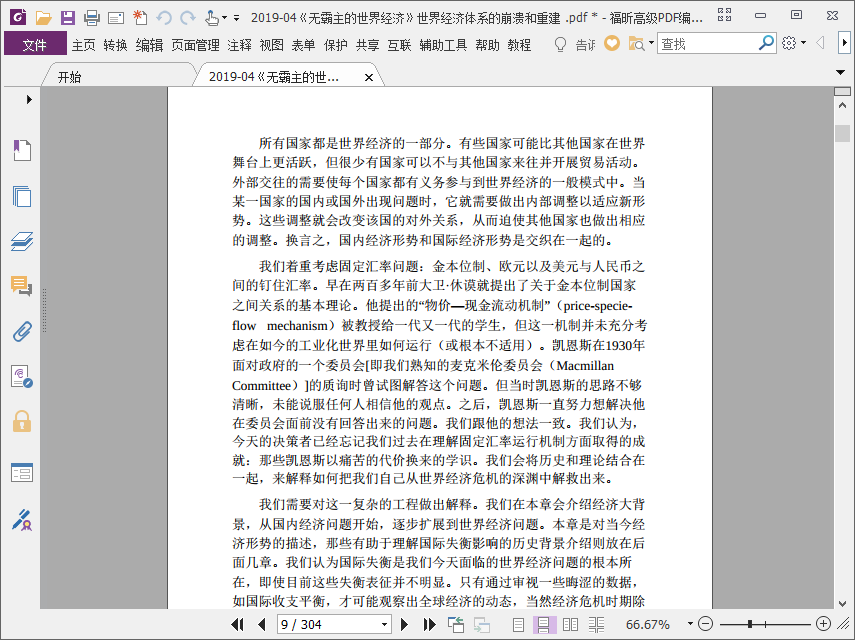Click the Print icon
855x640 pixels.
[x=92, y=18]
